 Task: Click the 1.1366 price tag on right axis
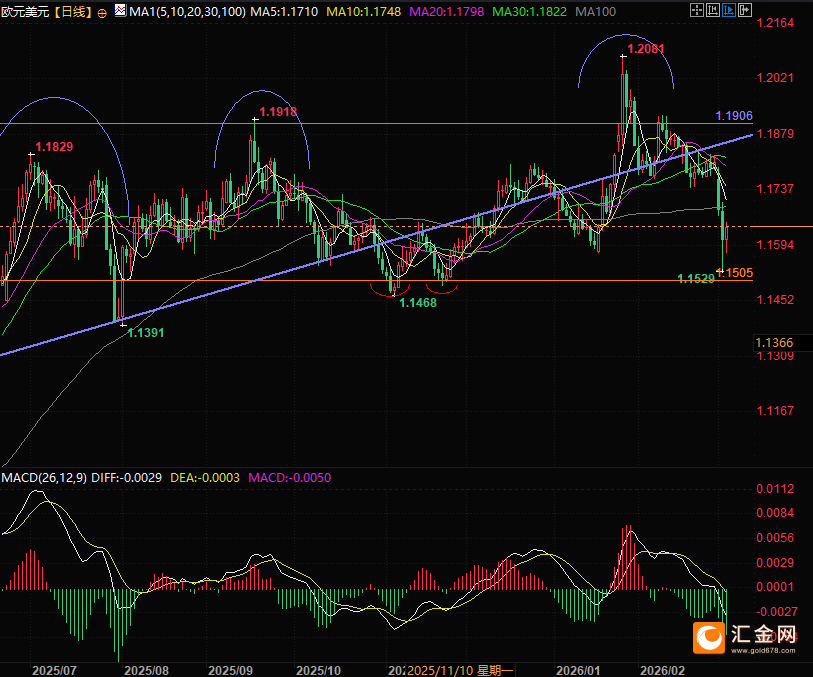click(776, 343)
